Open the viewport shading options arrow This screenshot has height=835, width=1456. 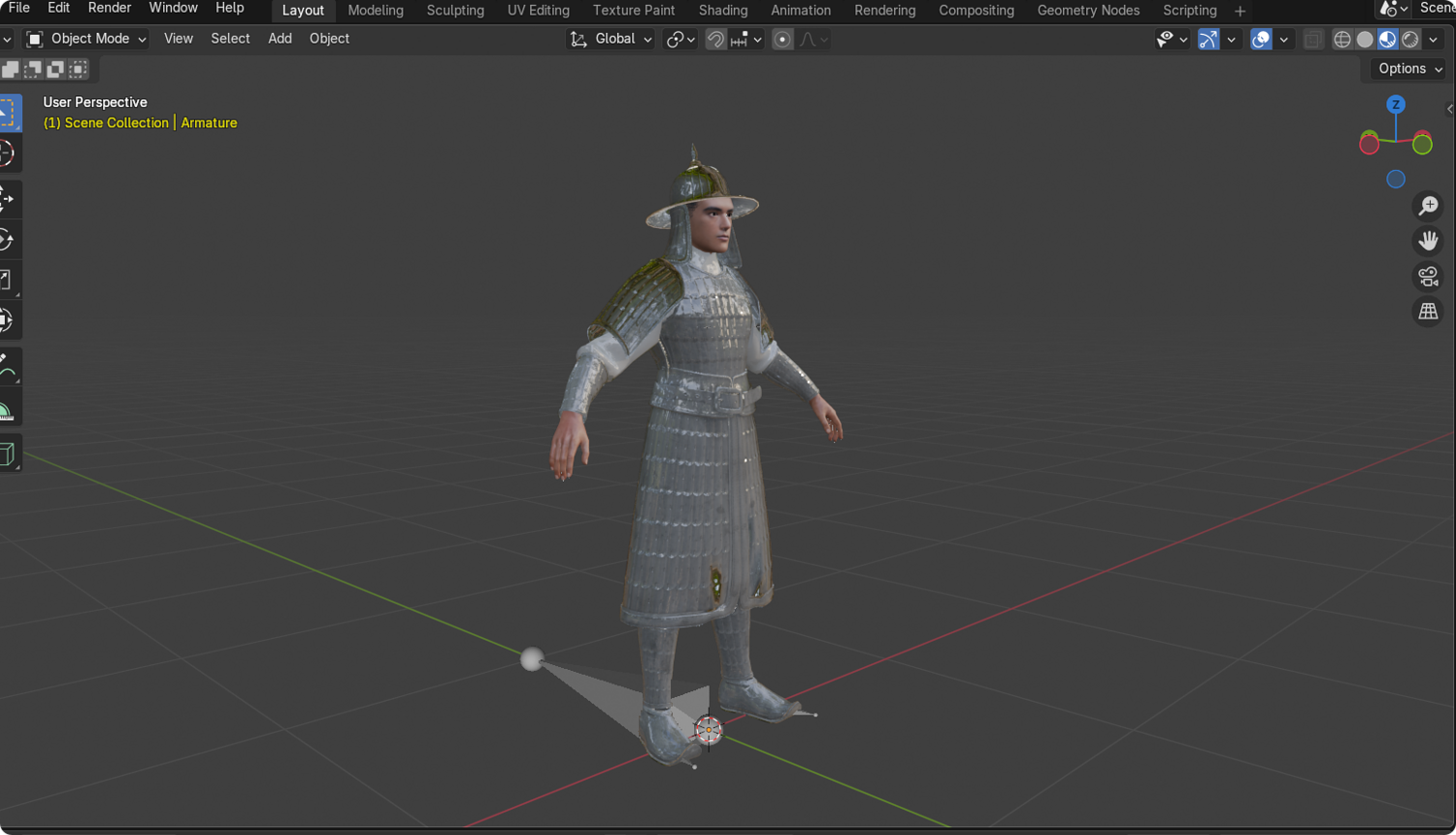(x=1433, y=40)
